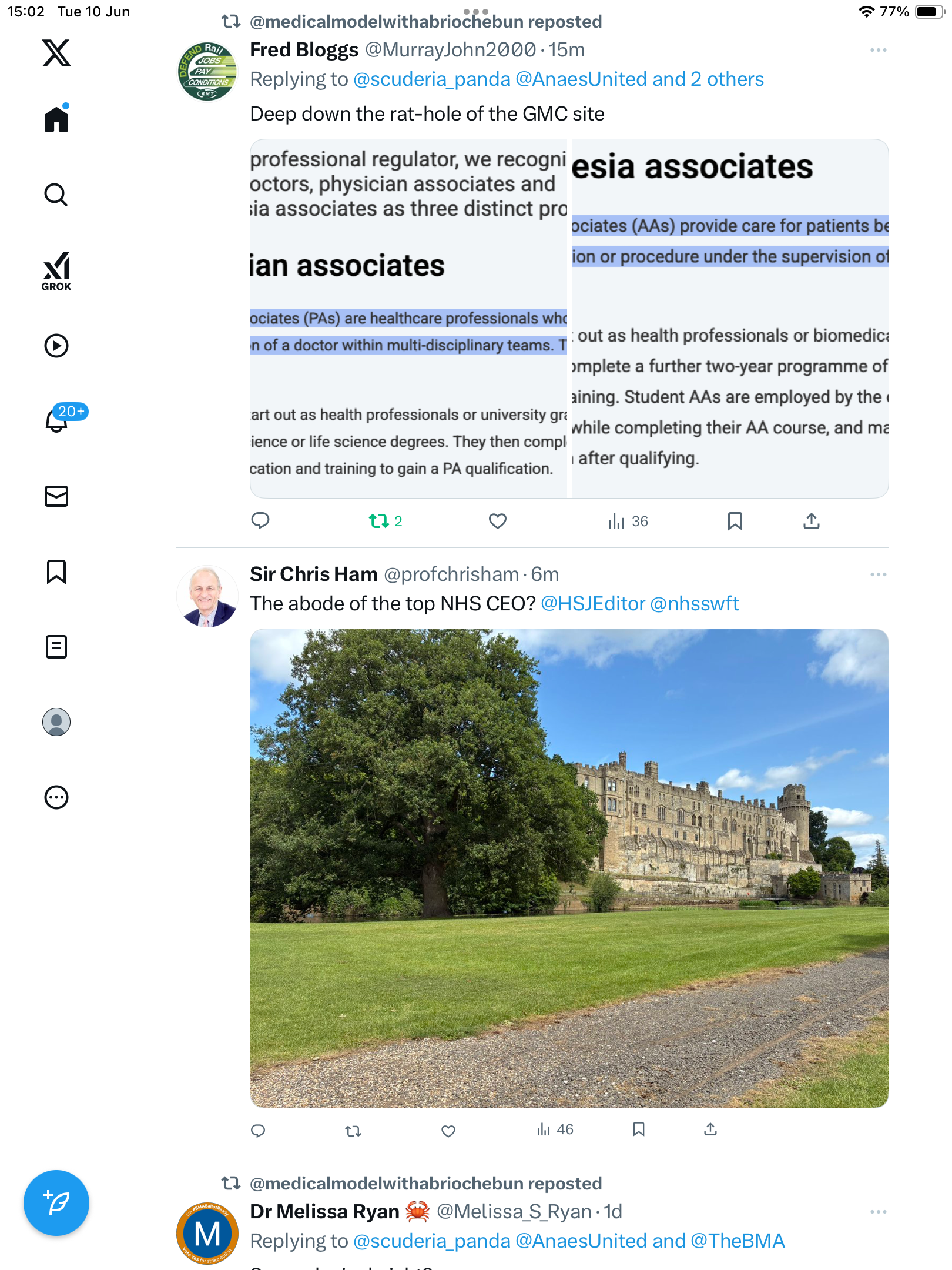
Task: Open the three-dot menu on Sir Chris Ham's post
Action: click(879, 574)
